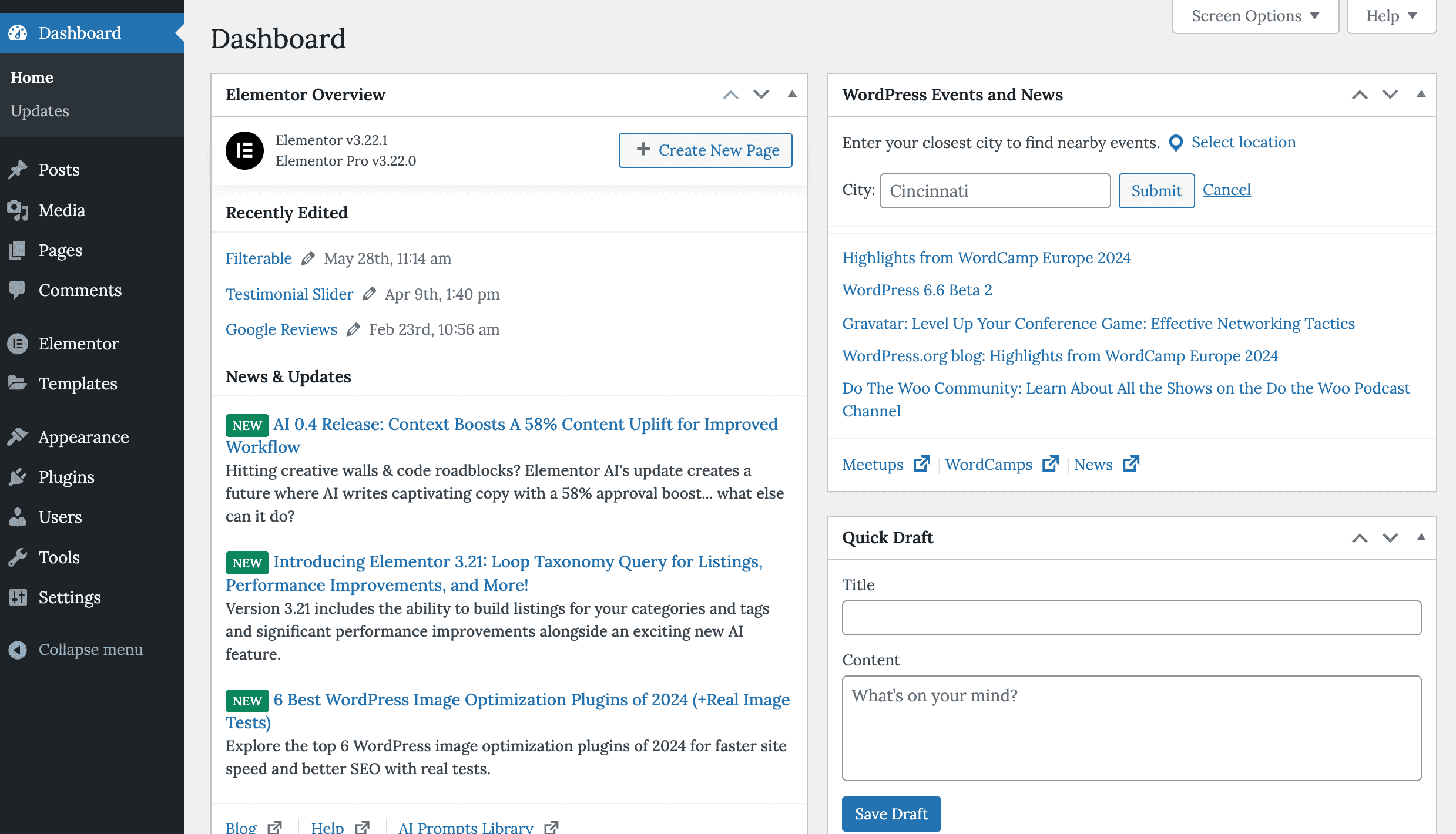Screen dimensions: 1456x834
Task: Open the Help dropdown tab
Action: click(1392, 16)
